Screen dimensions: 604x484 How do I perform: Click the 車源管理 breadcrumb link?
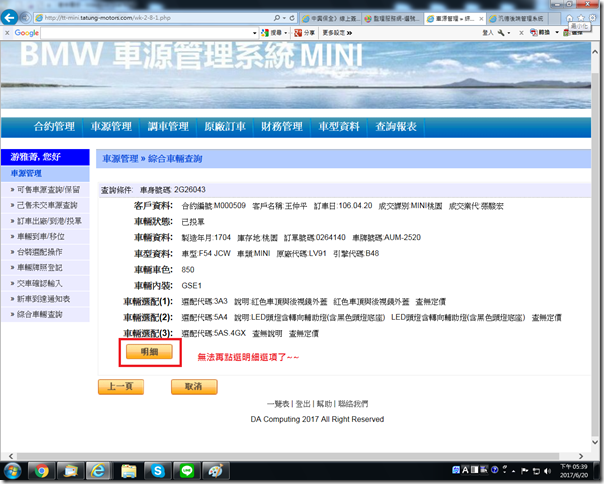(120, 159)
